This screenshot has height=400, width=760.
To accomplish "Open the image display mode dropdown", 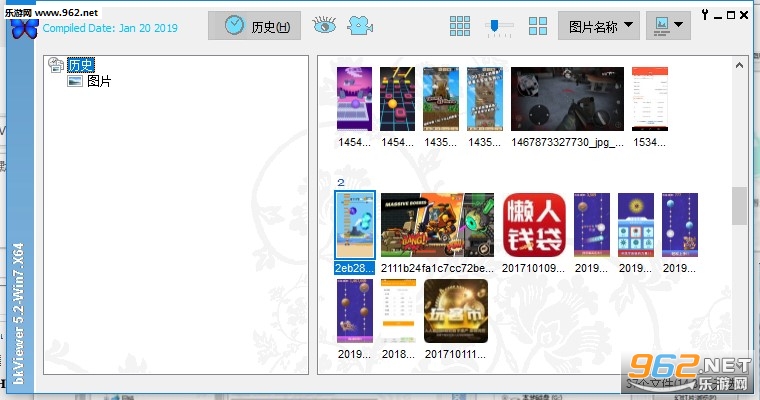I will coord(668,26).
